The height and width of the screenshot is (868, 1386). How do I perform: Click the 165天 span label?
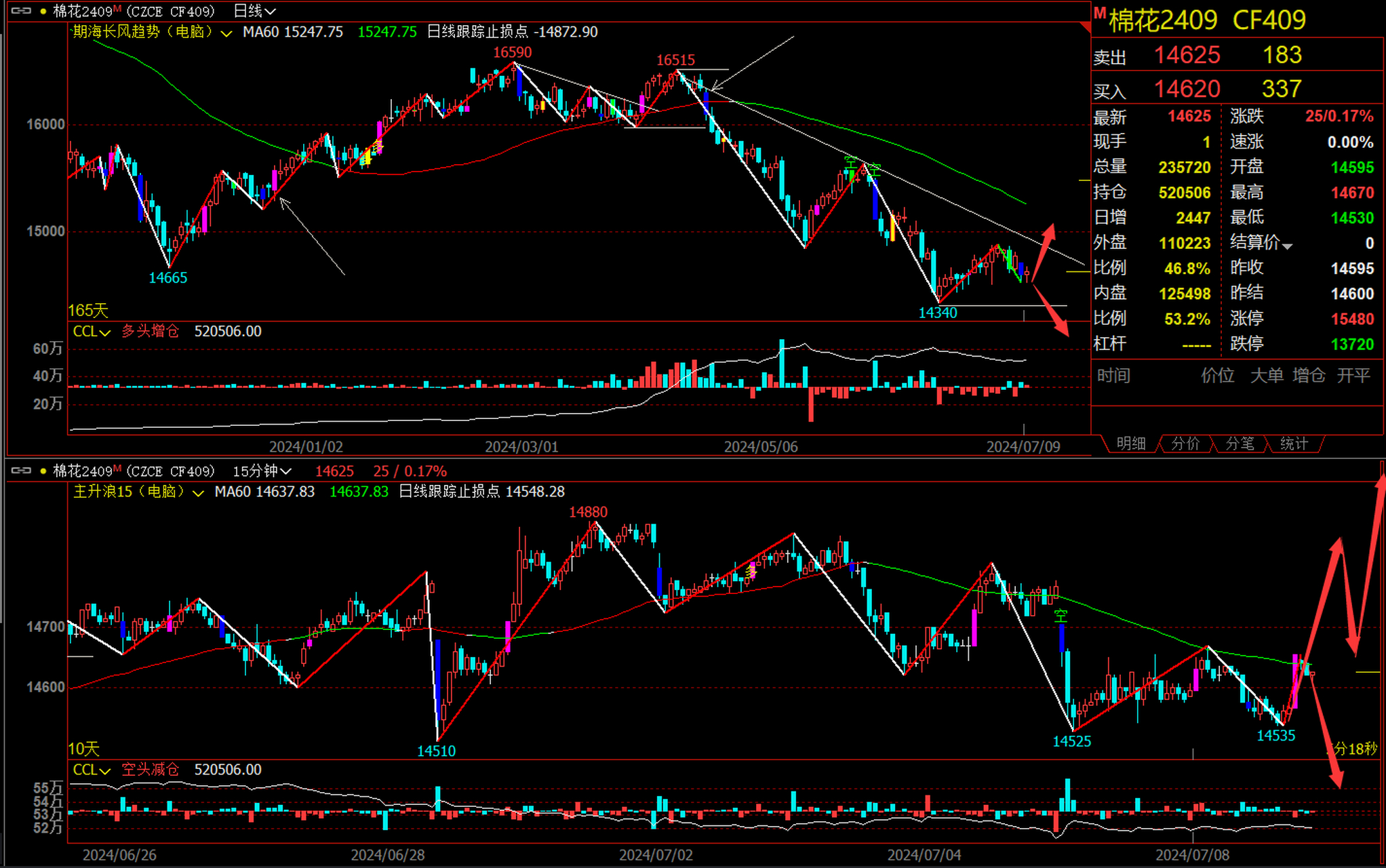pyautogui.click(x=88, y=311)
